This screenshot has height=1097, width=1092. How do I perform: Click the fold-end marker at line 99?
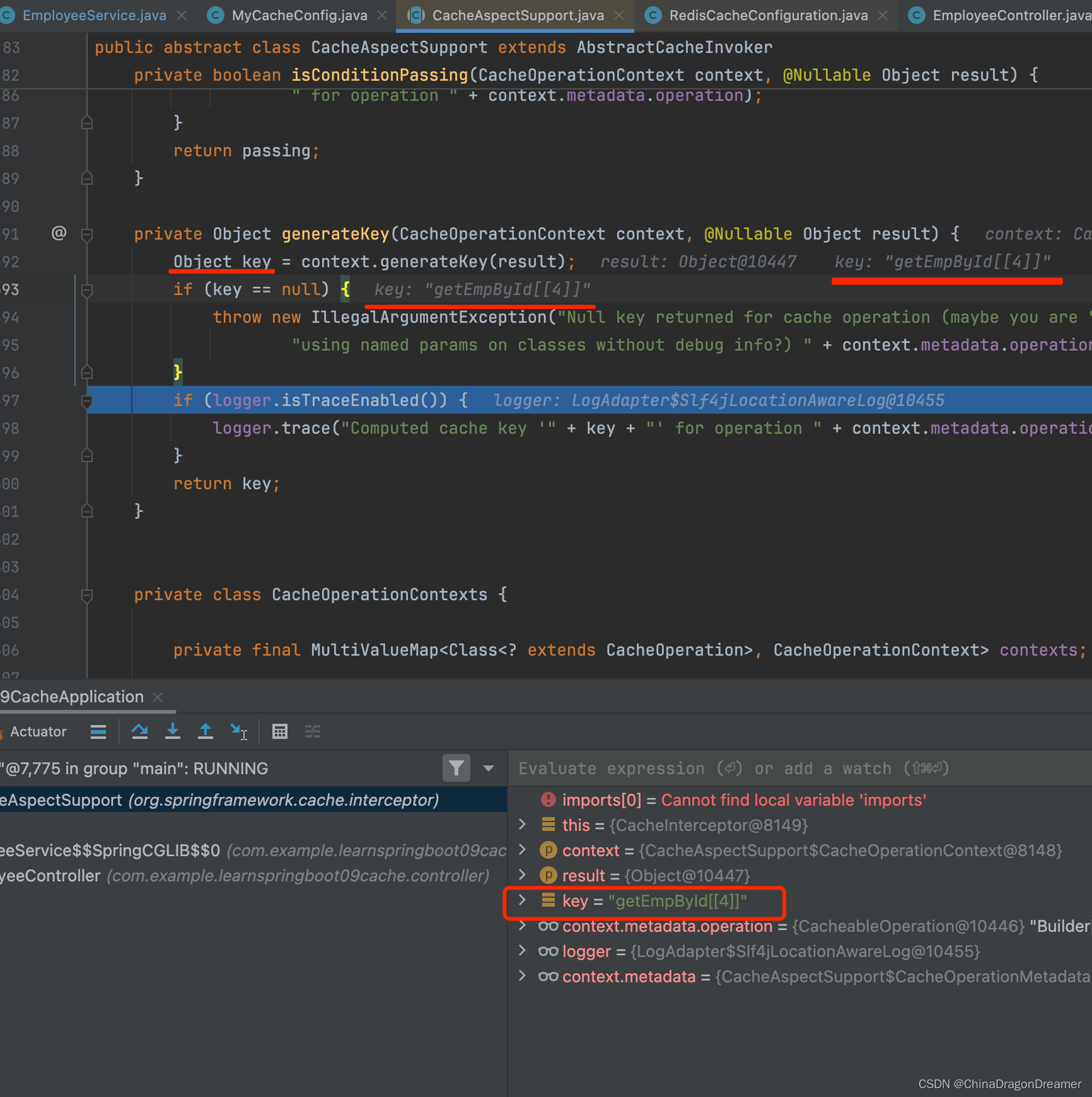[x=87, y=455]
